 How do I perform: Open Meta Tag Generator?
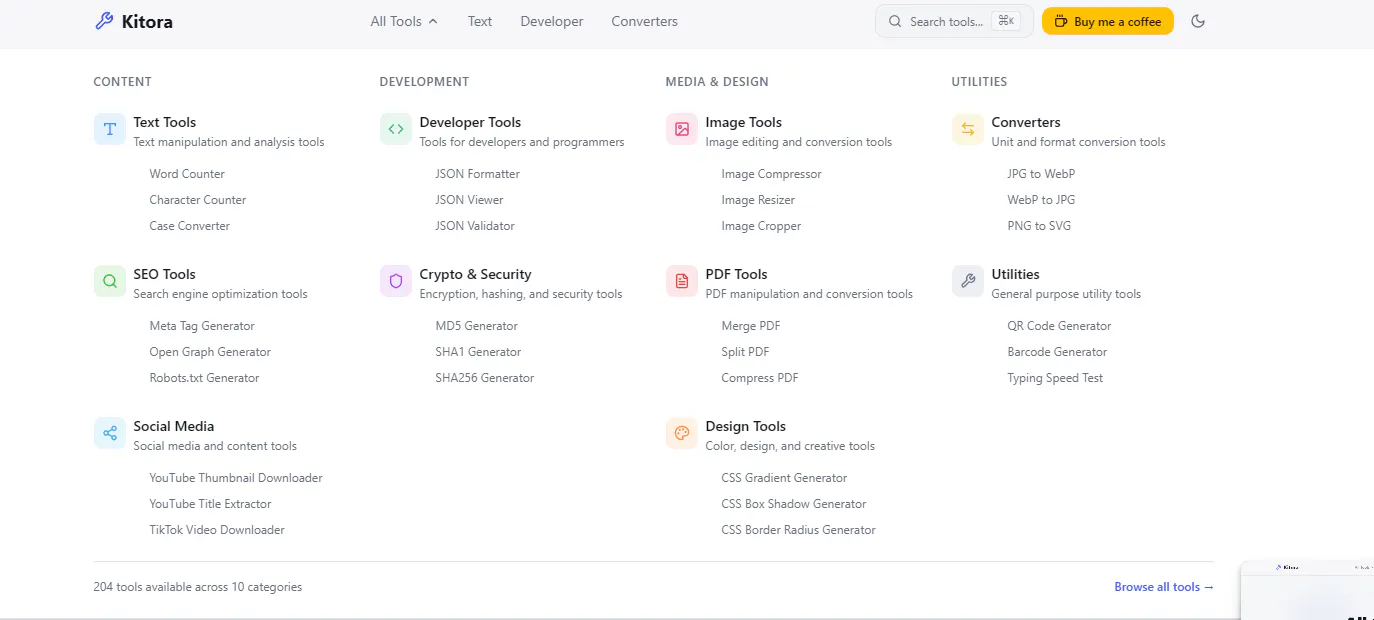pyautogui.click(x=202, y=326)
